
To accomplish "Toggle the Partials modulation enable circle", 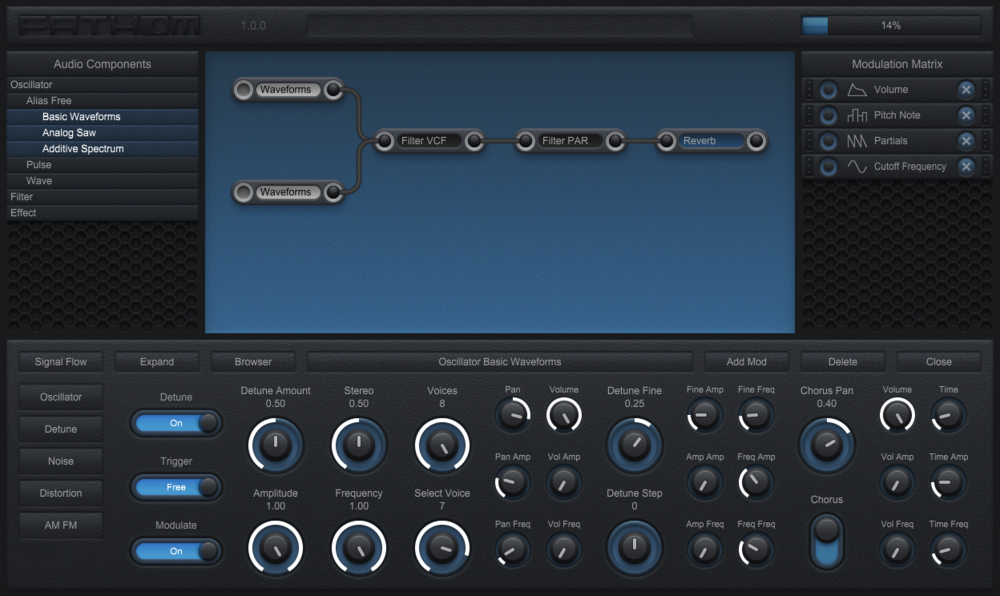I will tap(828, 141).
